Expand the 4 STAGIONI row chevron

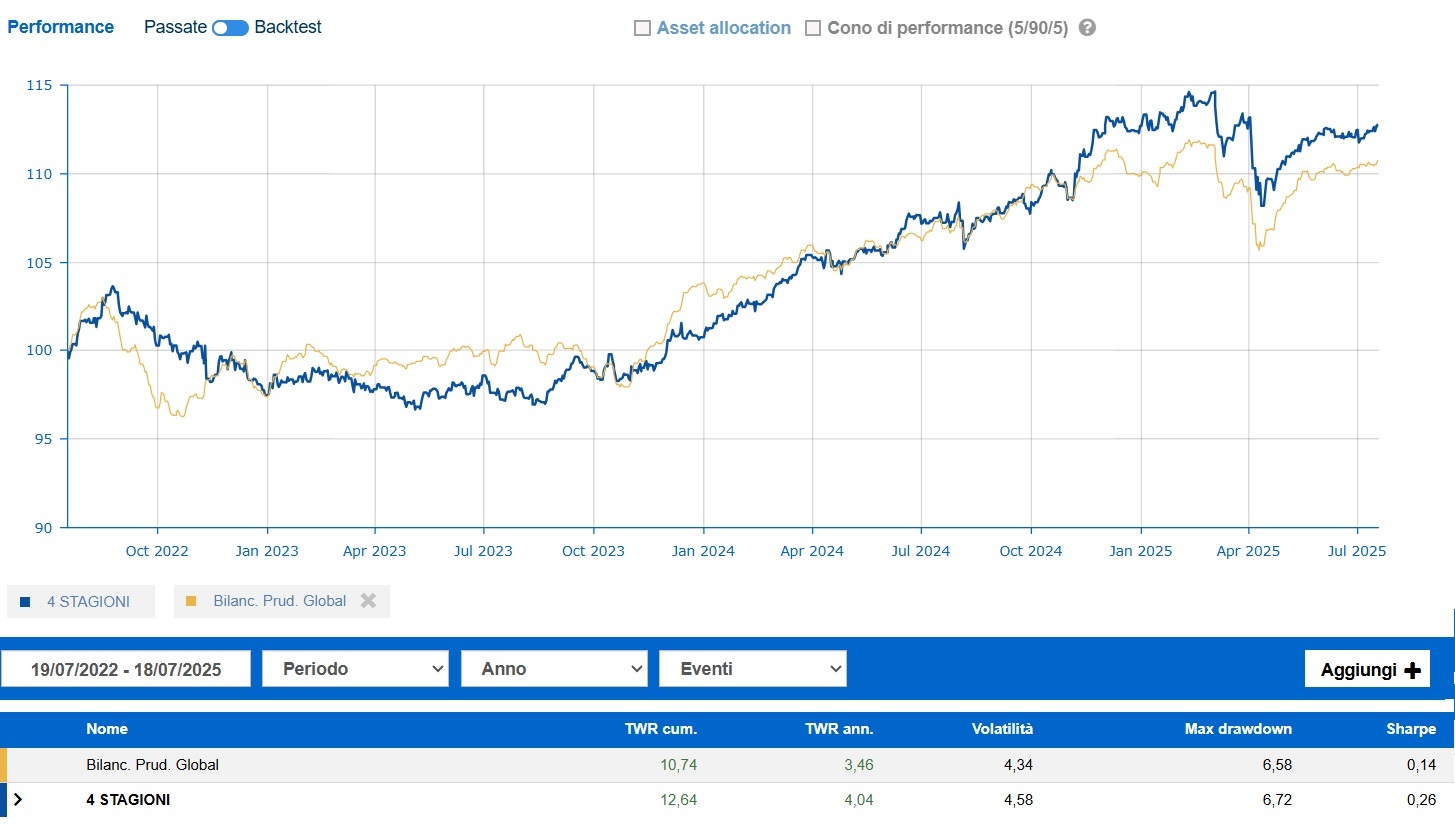click(18, 800)
